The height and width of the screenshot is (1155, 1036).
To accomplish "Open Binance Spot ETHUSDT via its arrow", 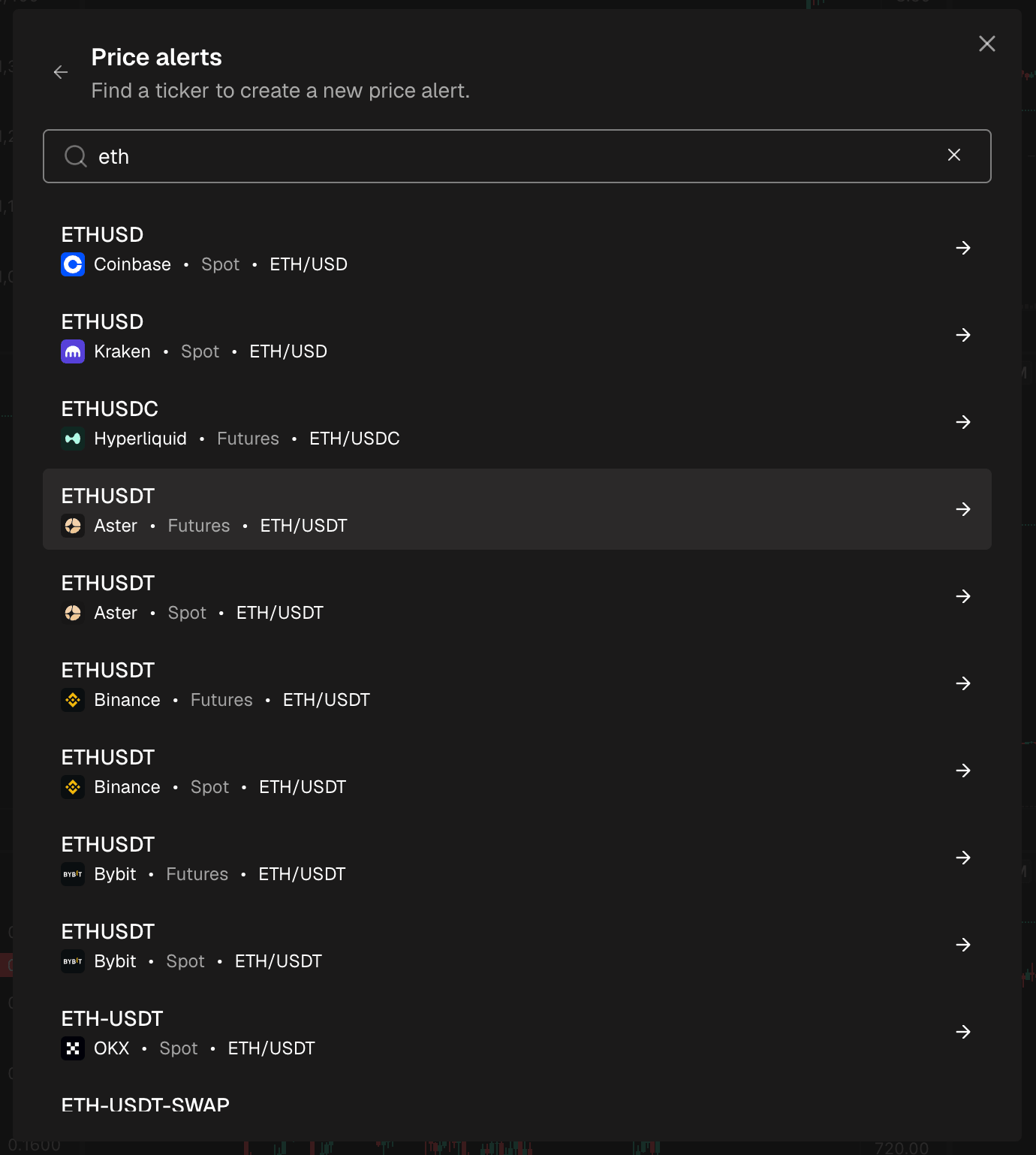I will coord(963,771).
